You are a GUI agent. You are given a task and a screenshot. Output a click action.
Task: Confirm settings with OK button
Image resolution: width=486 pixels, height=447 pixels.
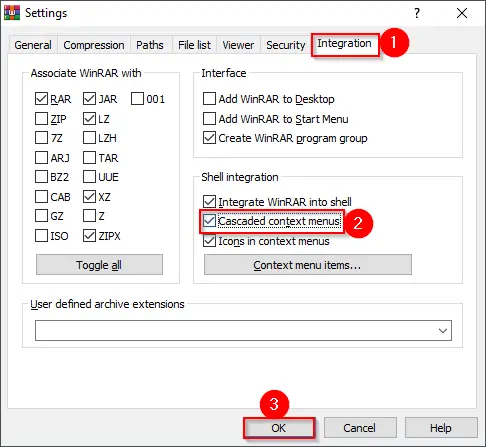[279, 428]
